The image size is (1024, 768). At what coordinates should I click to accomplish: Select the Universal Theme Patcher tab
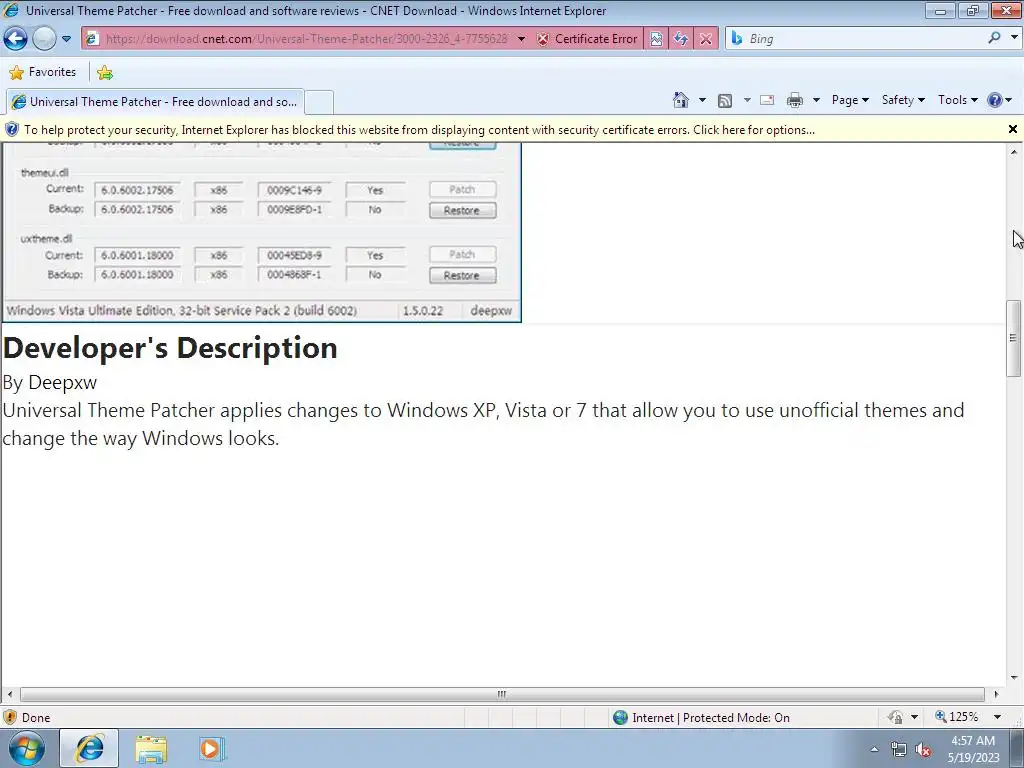(155, 102)
